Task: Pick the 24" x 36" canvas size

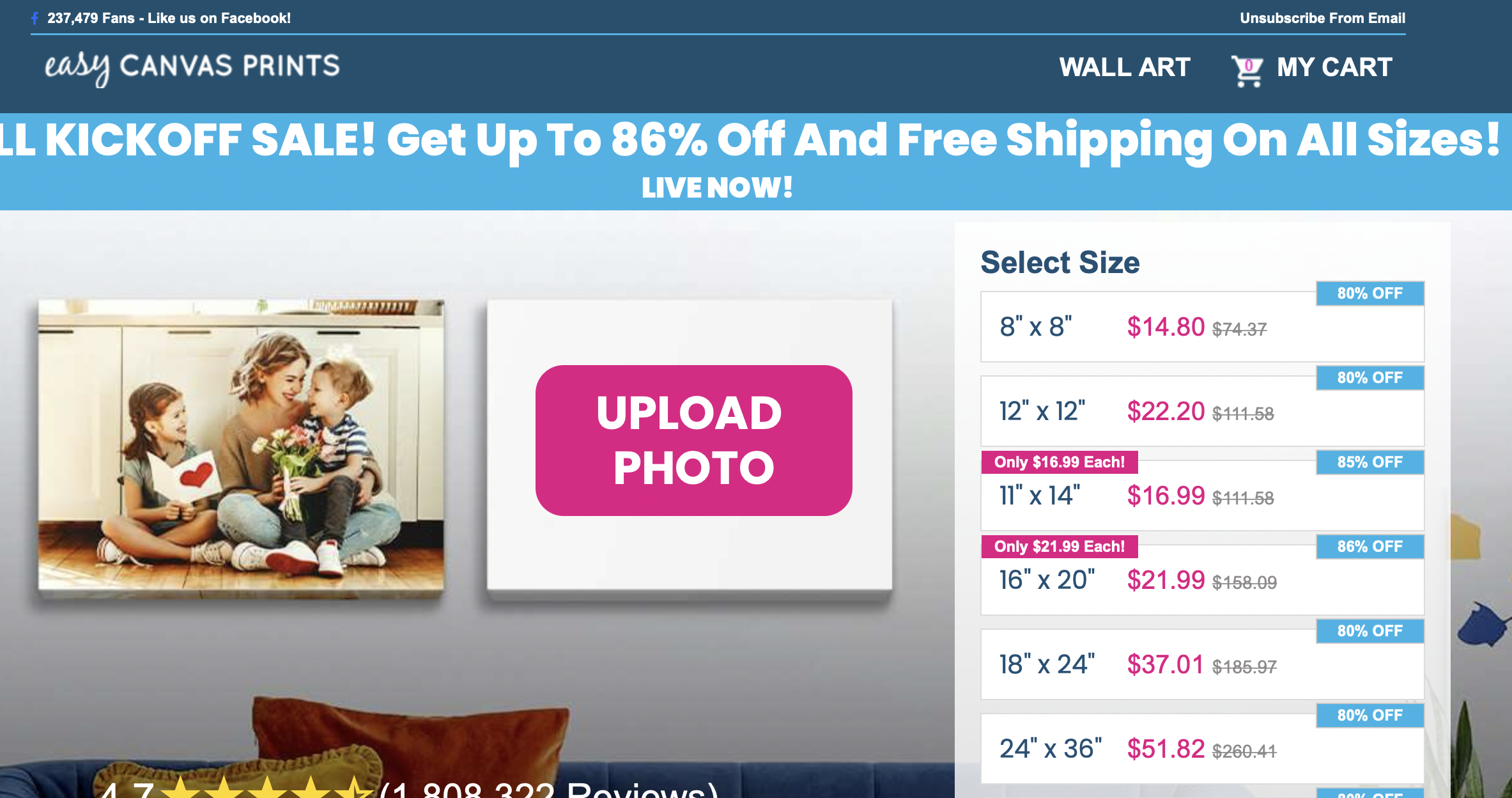Action: (1202, 749)
